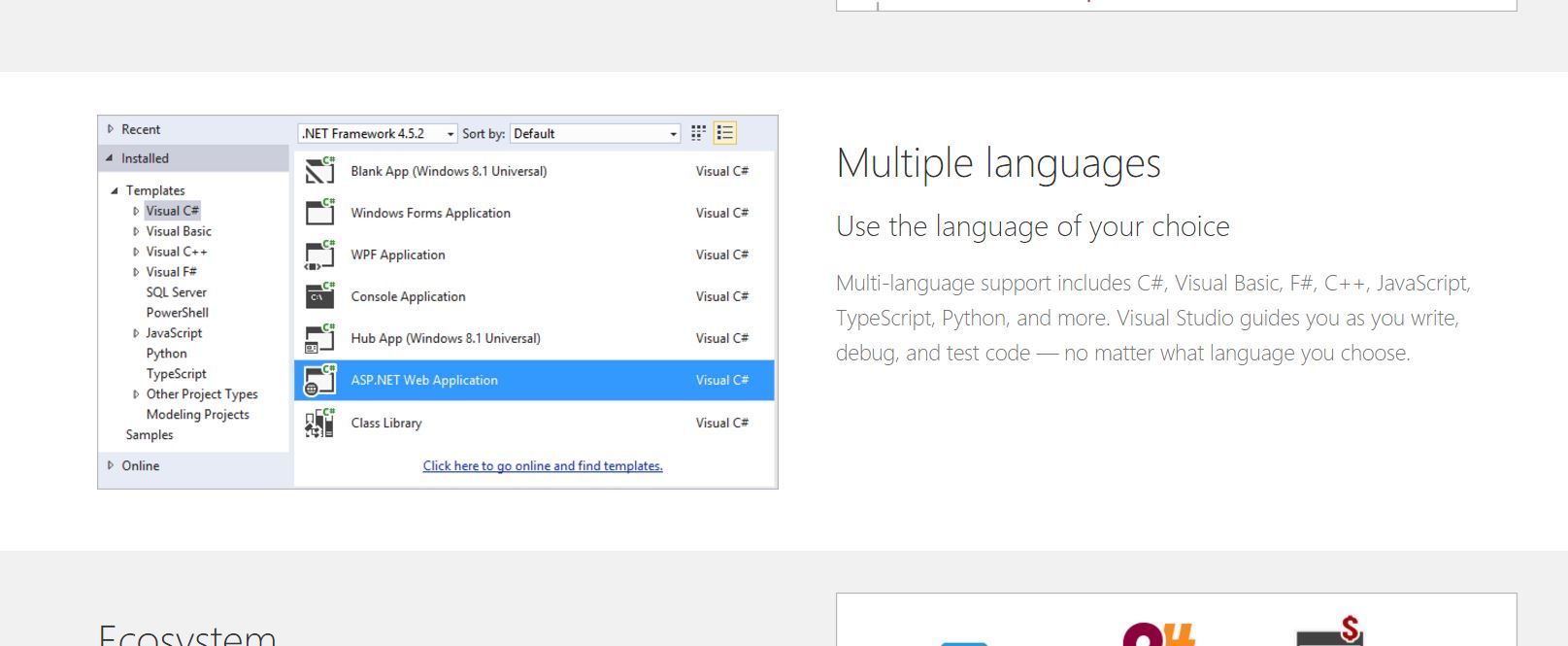Expand the Visual C++ node arrow
The image size is (1568, 646).
point(136,252)
